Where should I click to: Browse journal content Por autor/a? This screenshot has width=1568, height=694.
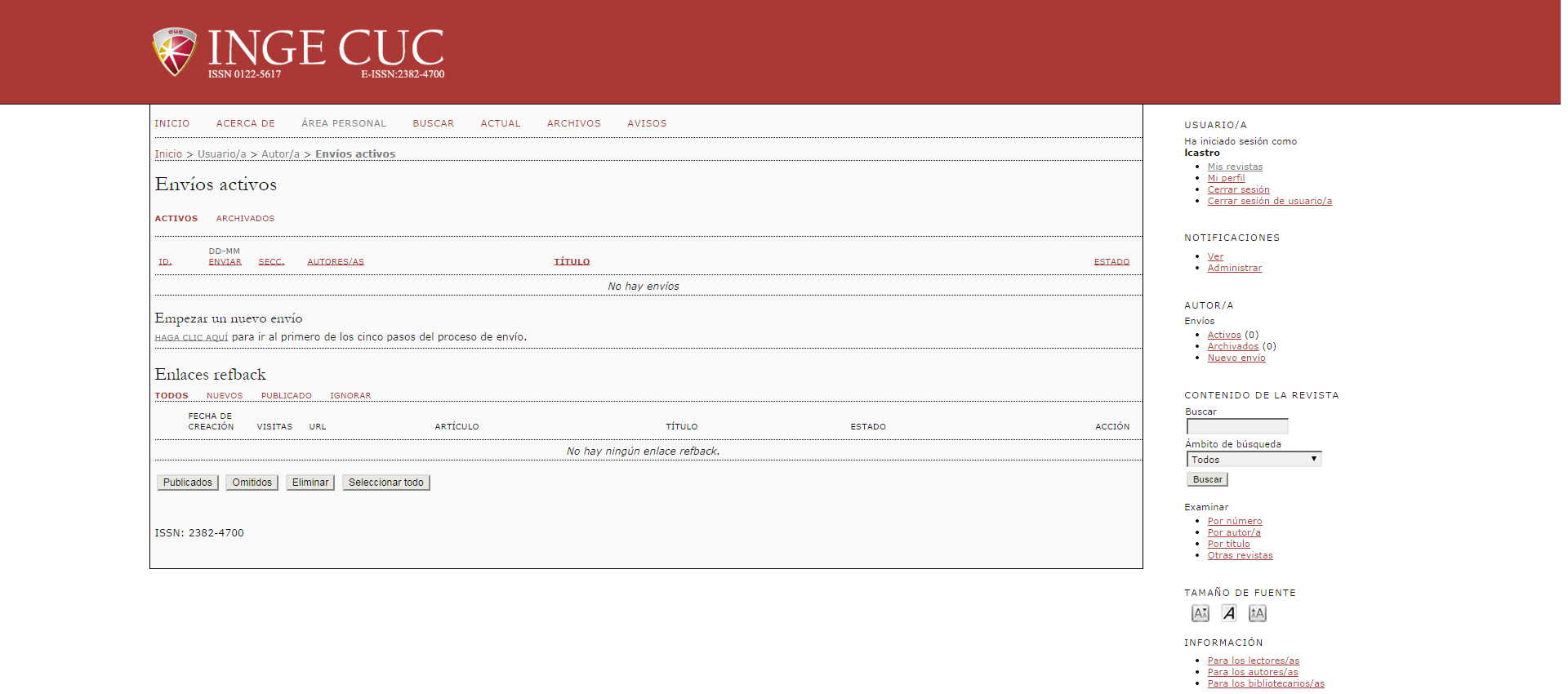(1234, 532)
